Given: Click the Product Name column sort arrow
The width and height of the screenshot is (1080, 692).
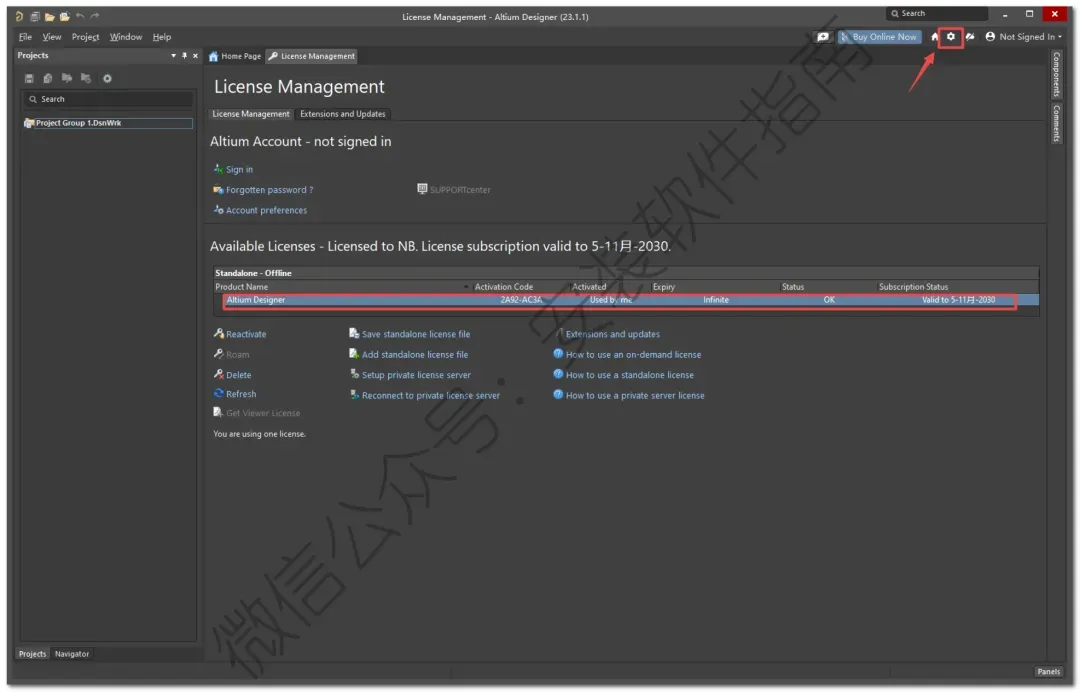Looking at the screenshot, I should (466, 286).
